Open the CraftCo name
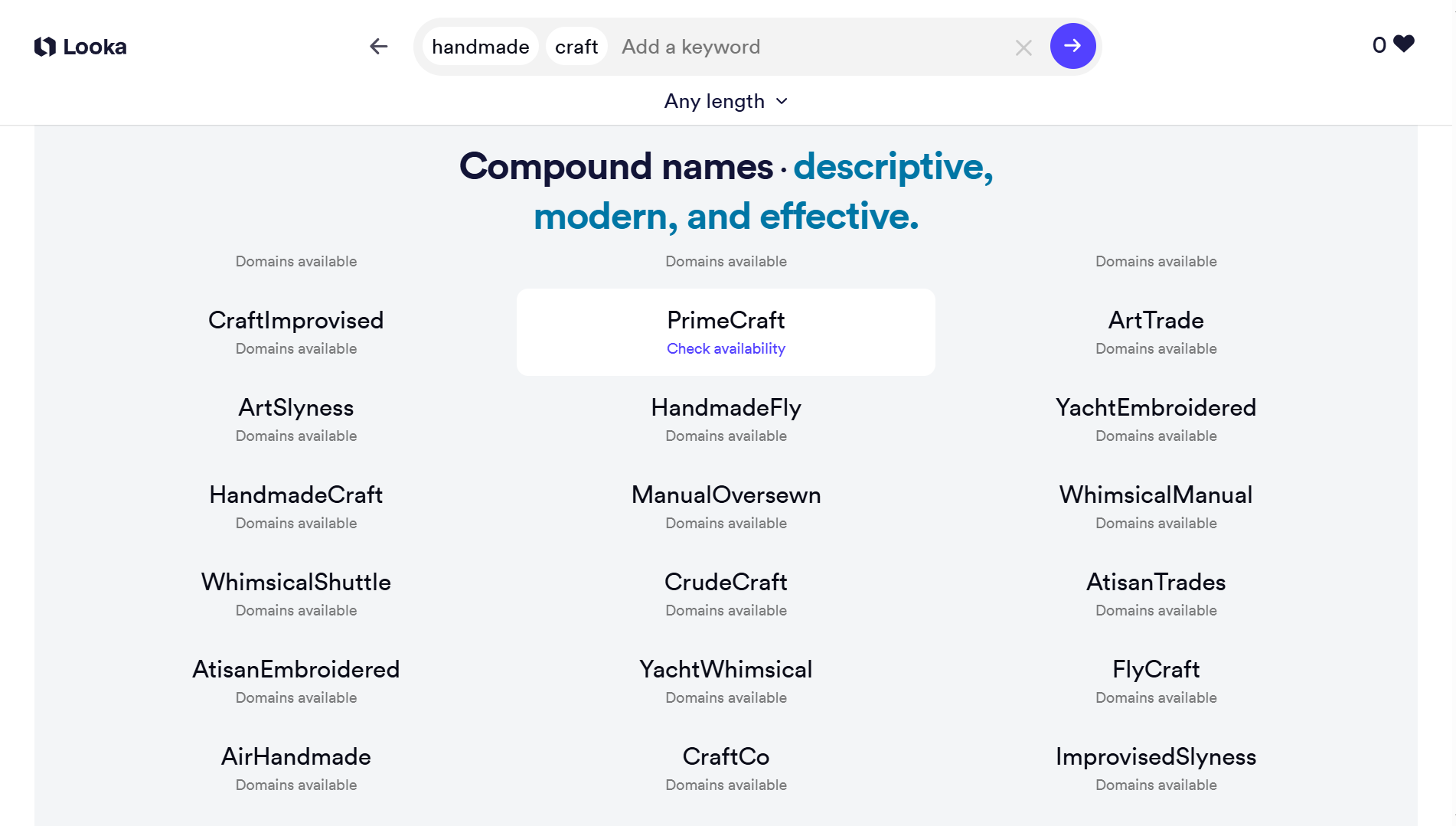This screenshot has height=826, width=1456. (726, 756)
